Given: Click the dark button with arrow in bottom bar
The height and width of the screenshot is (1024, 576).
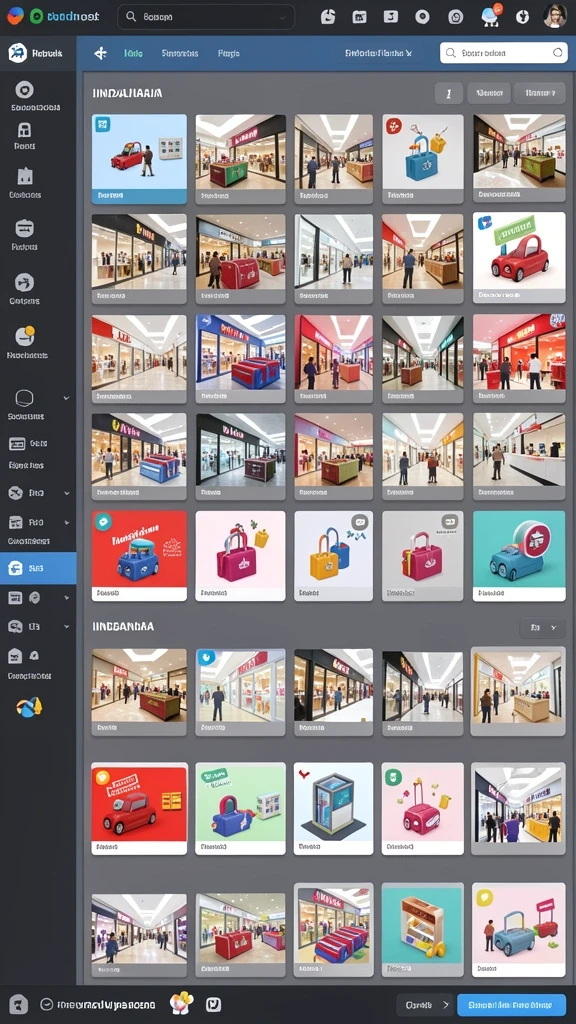Looking at the screenshot, I should (x=424, y=1004).
